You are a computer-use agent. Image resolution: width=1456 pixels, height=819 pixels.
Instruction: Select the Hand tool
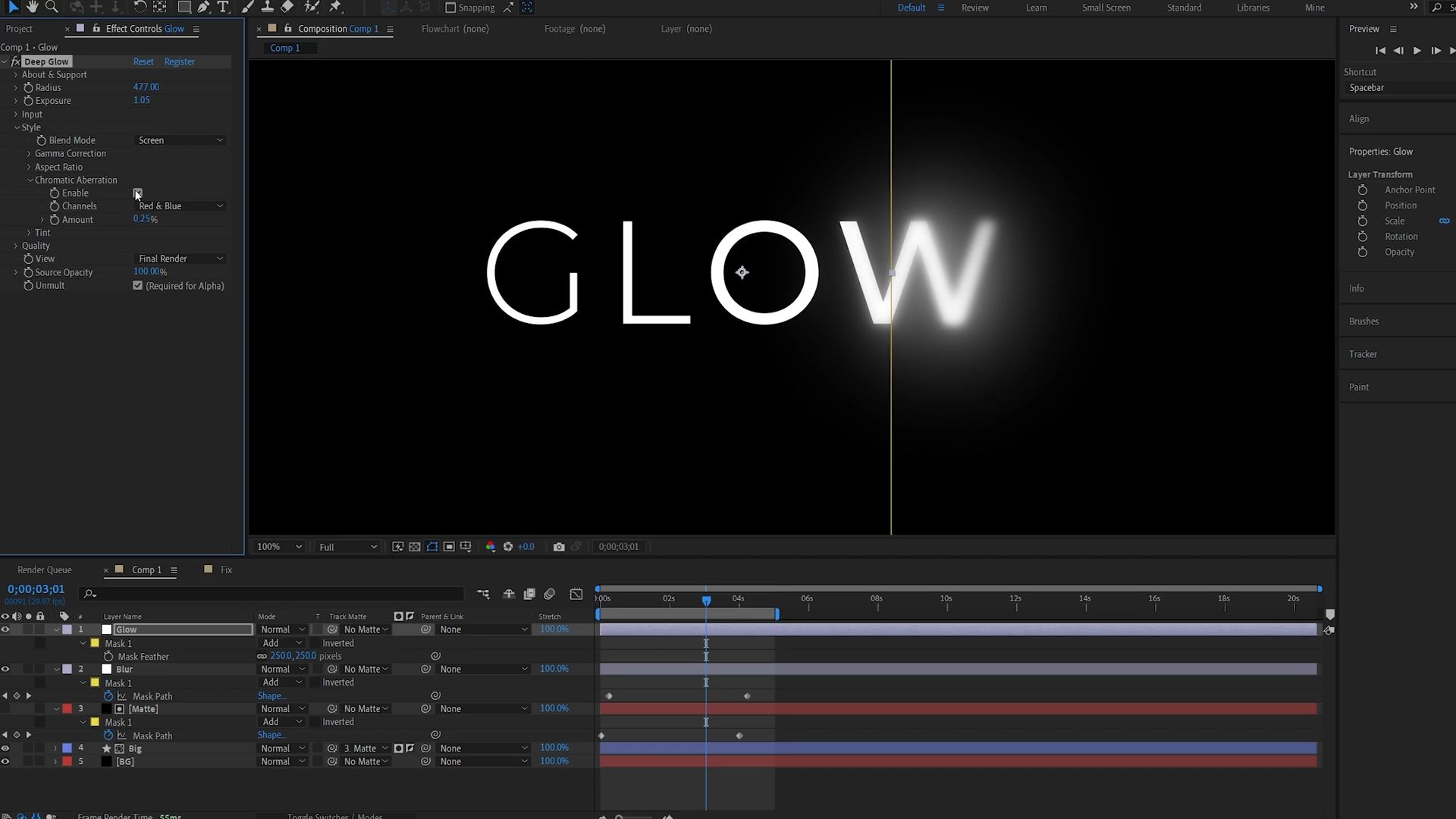32,7
